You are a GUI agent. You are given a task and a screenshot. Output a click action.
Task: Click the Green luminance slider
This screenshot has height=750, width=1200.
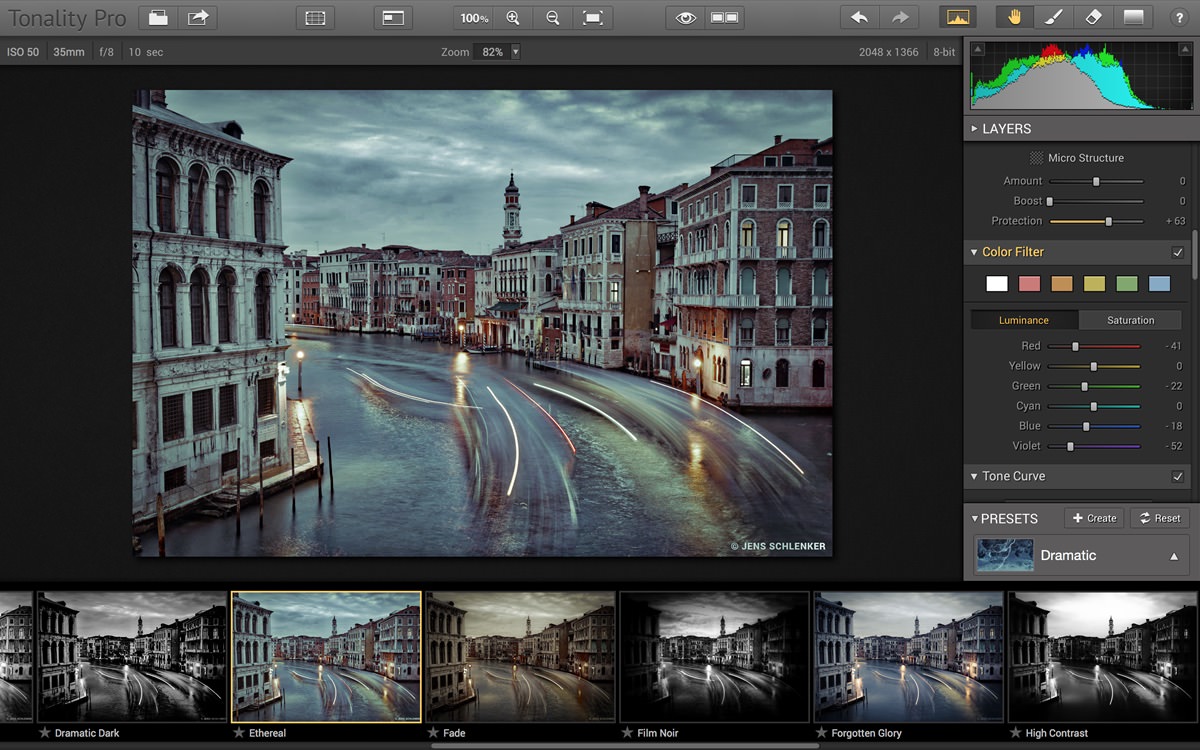(x=1094, y=386)
